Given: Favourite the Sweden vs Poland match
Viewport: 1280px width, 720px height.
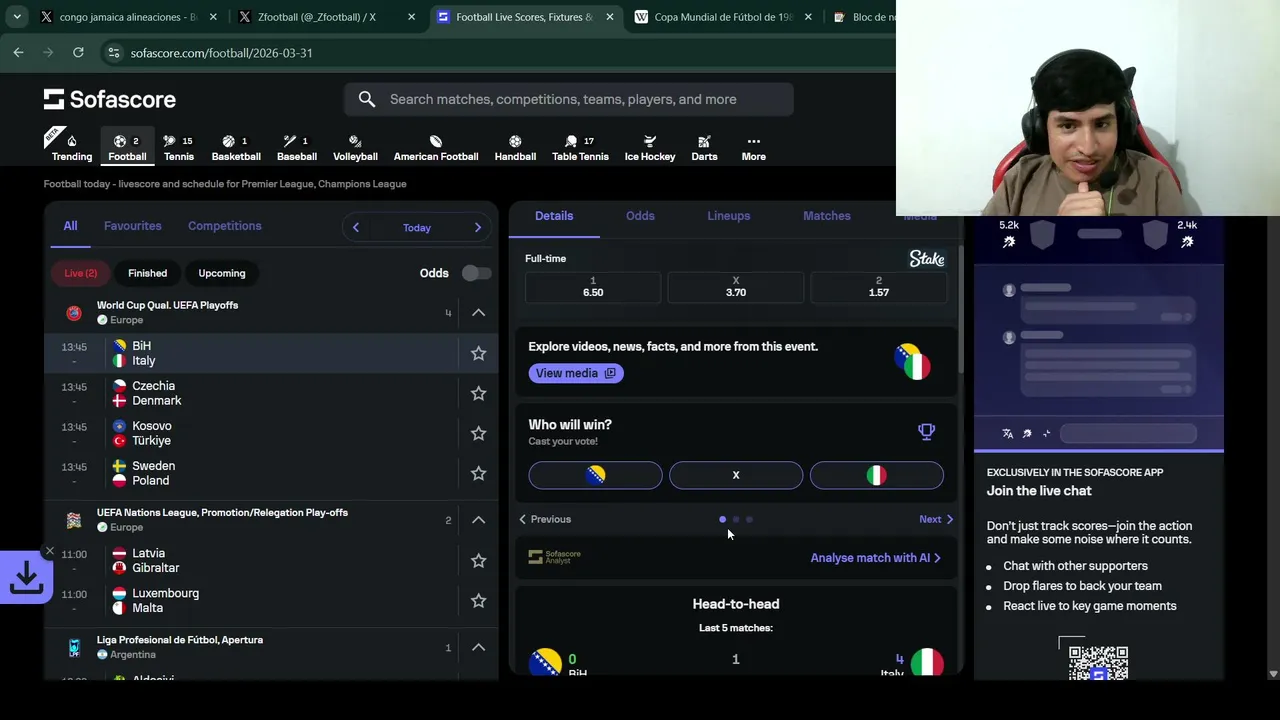Looking at the screenshot, I should tap(478, 473).
